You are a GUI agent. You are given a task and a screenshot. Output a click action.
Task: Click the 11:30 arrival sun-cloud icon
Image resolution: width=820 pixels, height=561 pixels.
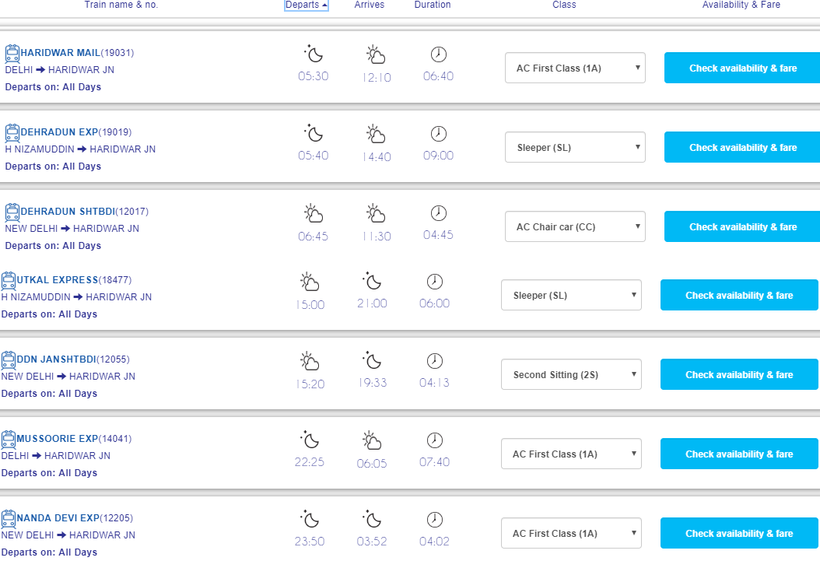point(375,213)
